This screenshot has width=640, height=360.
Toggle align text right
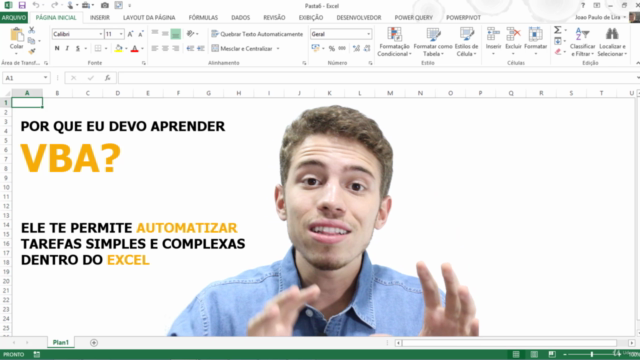pyautogui.click(x=176, y=49)
